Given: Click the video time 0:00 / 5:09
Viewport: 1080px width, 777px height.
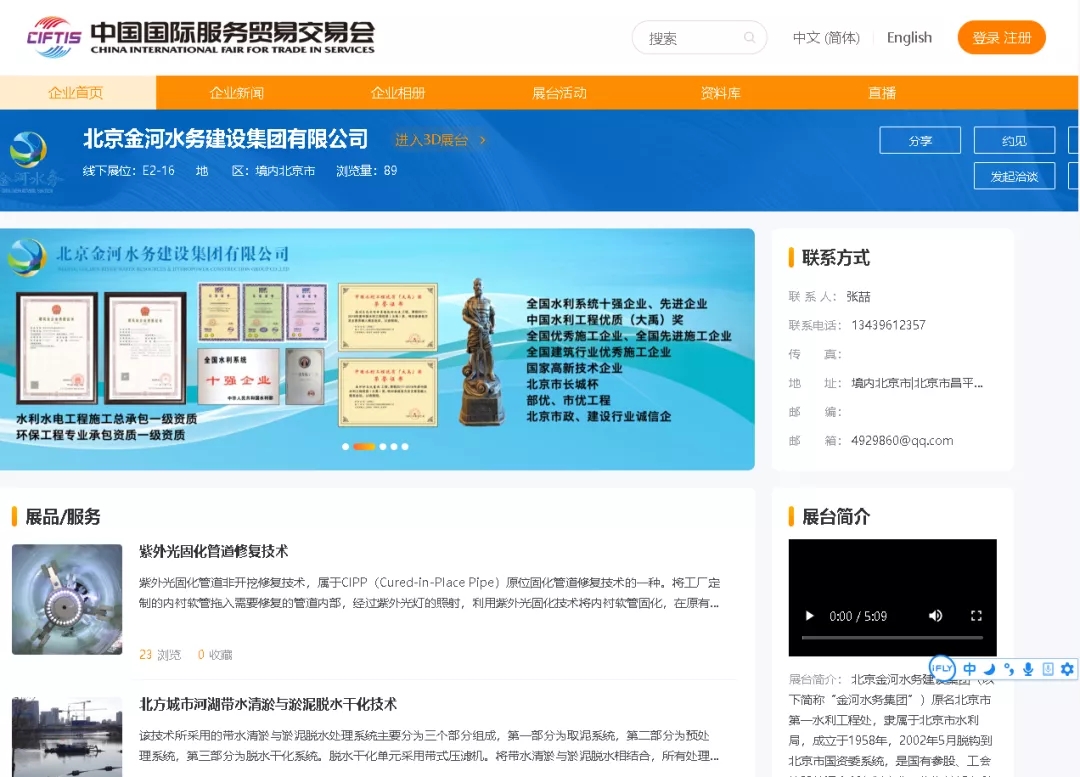Looking at the screenshot, I should (x=858, y=616).
